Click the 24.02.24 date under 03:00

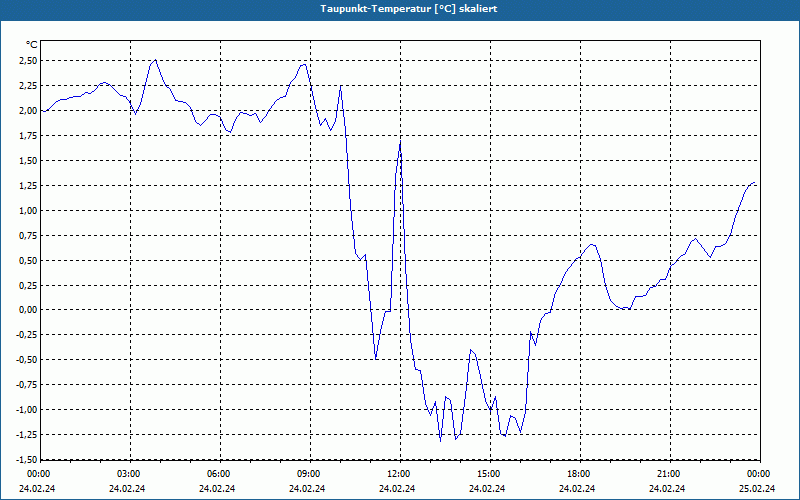coord(127,489)
